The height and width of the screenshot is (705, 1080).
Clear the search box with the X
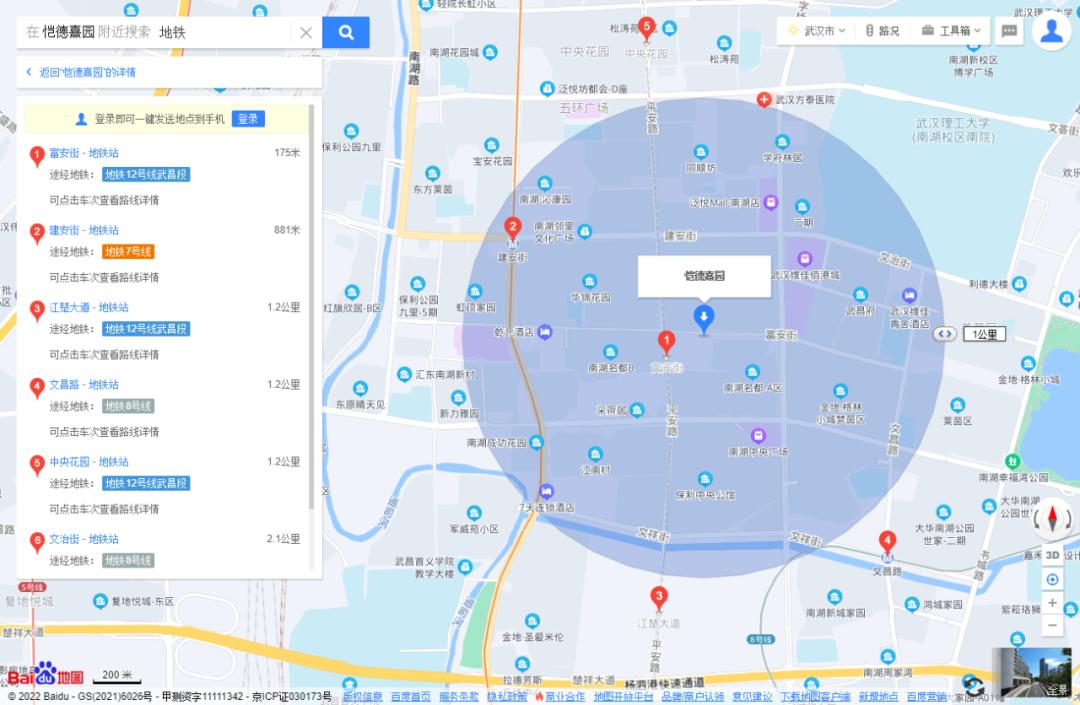coord(306,32)
